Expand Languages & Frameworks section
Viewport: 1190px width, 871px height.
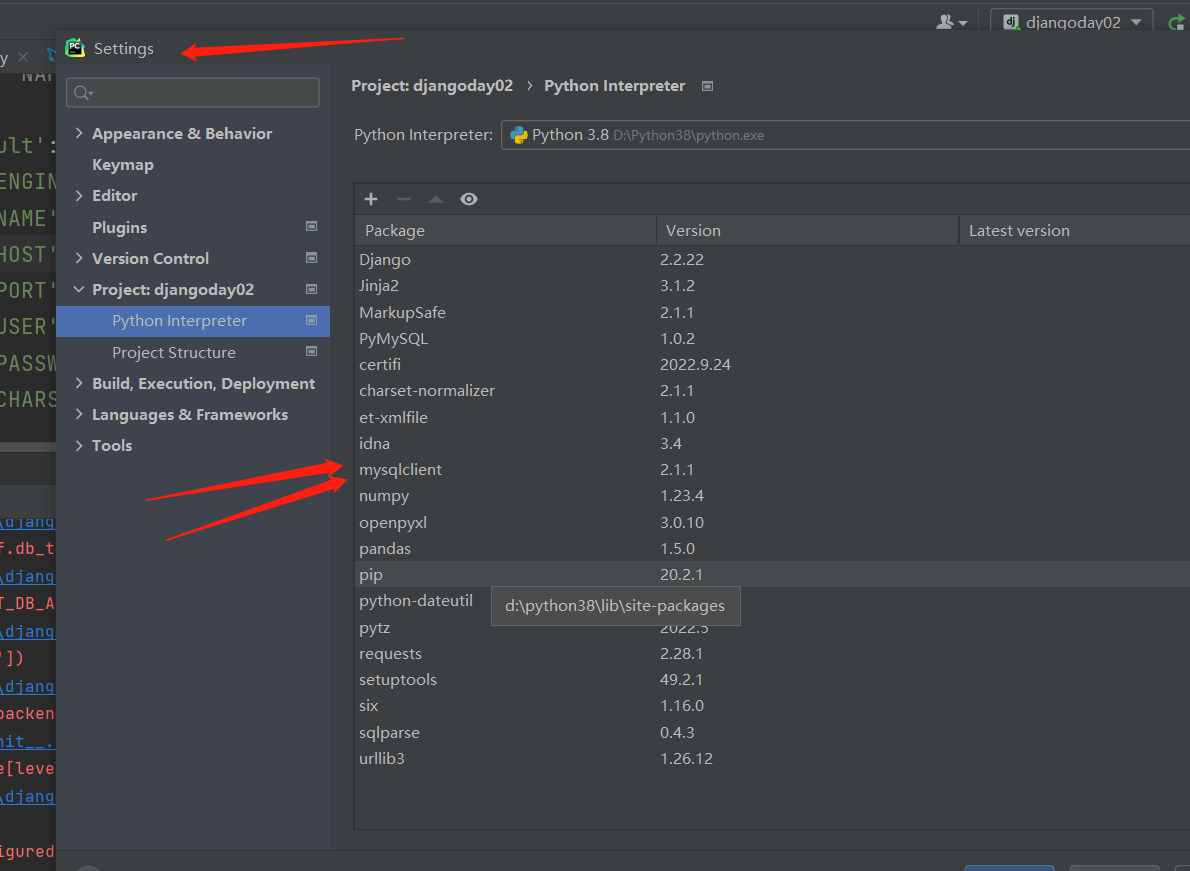[x=79, y=414]
